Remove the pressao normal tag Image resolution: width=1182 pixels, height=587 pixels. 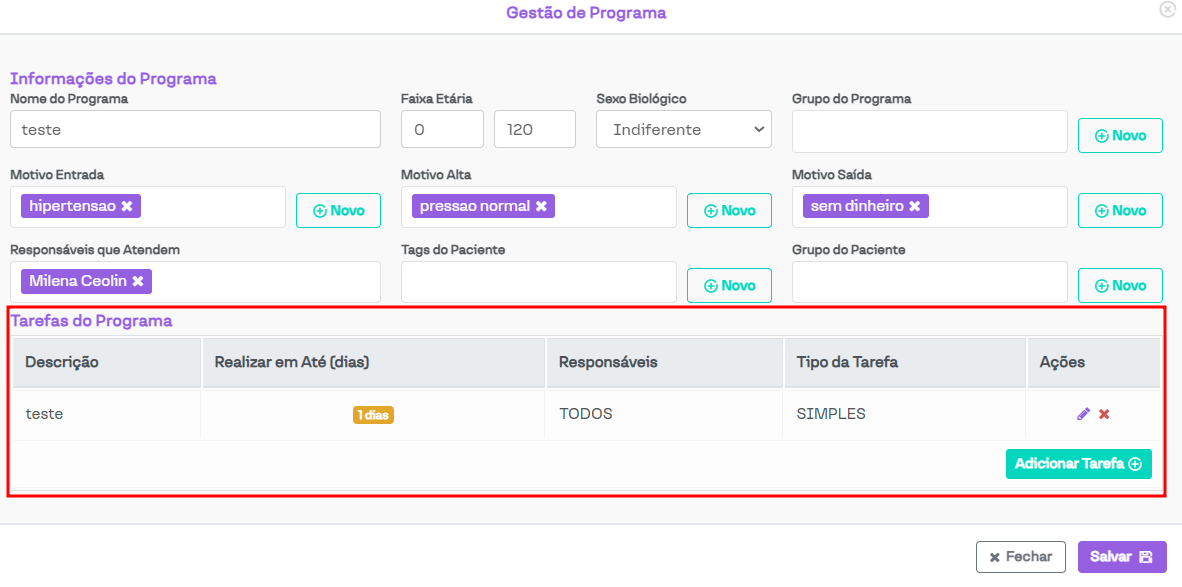pos(541,206)
